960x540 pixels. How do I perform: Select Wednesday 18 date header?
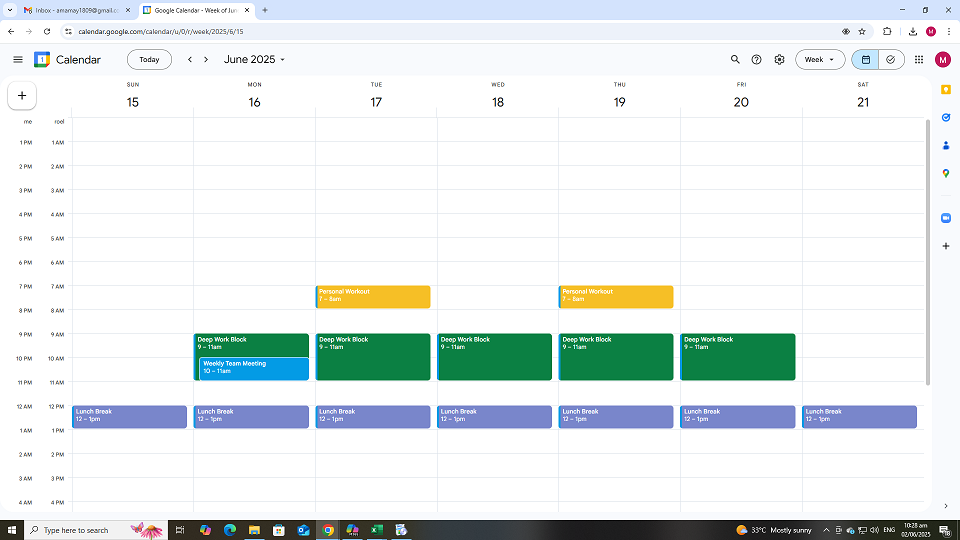498,102
